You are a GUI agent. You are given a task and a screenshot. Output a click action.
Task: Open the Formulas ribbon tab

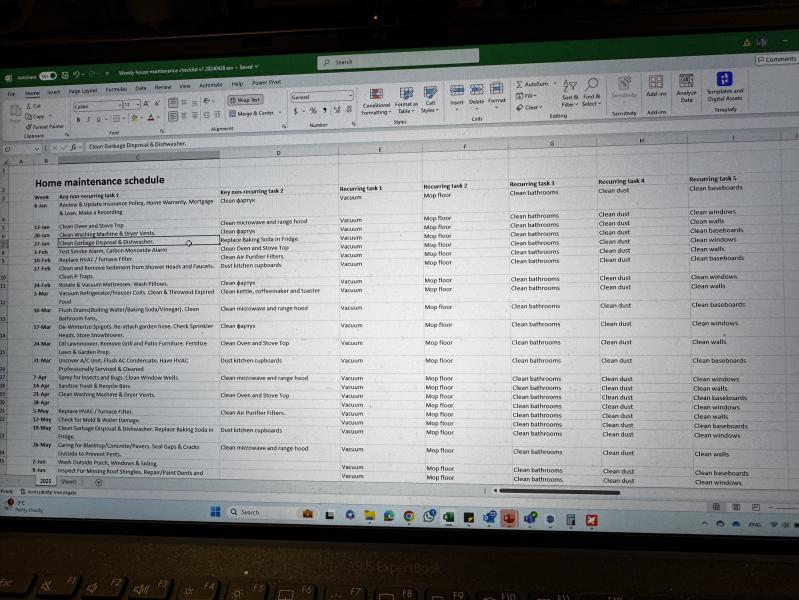[x=117, y=89]
